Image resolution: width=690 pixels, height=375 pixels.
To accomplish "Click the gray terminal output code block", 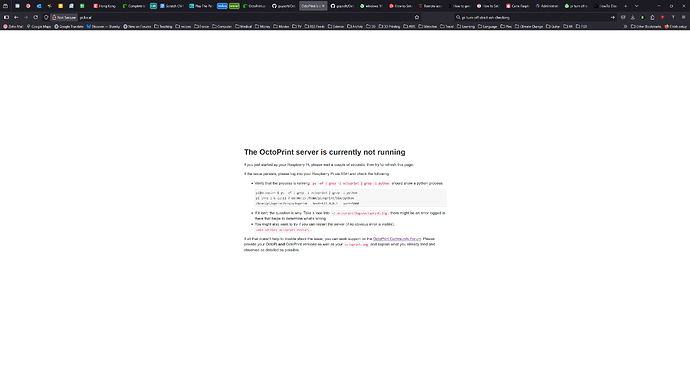I will click(350, 198).
